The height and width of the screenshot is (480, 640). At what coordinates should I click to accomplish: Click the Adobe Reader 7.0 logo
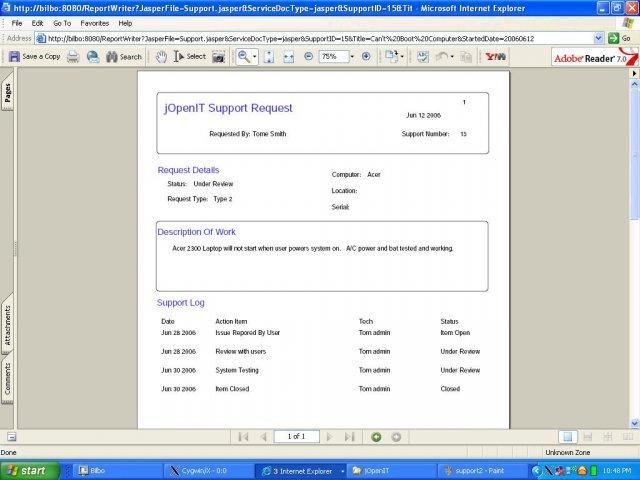pyautogui.click(x=594, y=57)
